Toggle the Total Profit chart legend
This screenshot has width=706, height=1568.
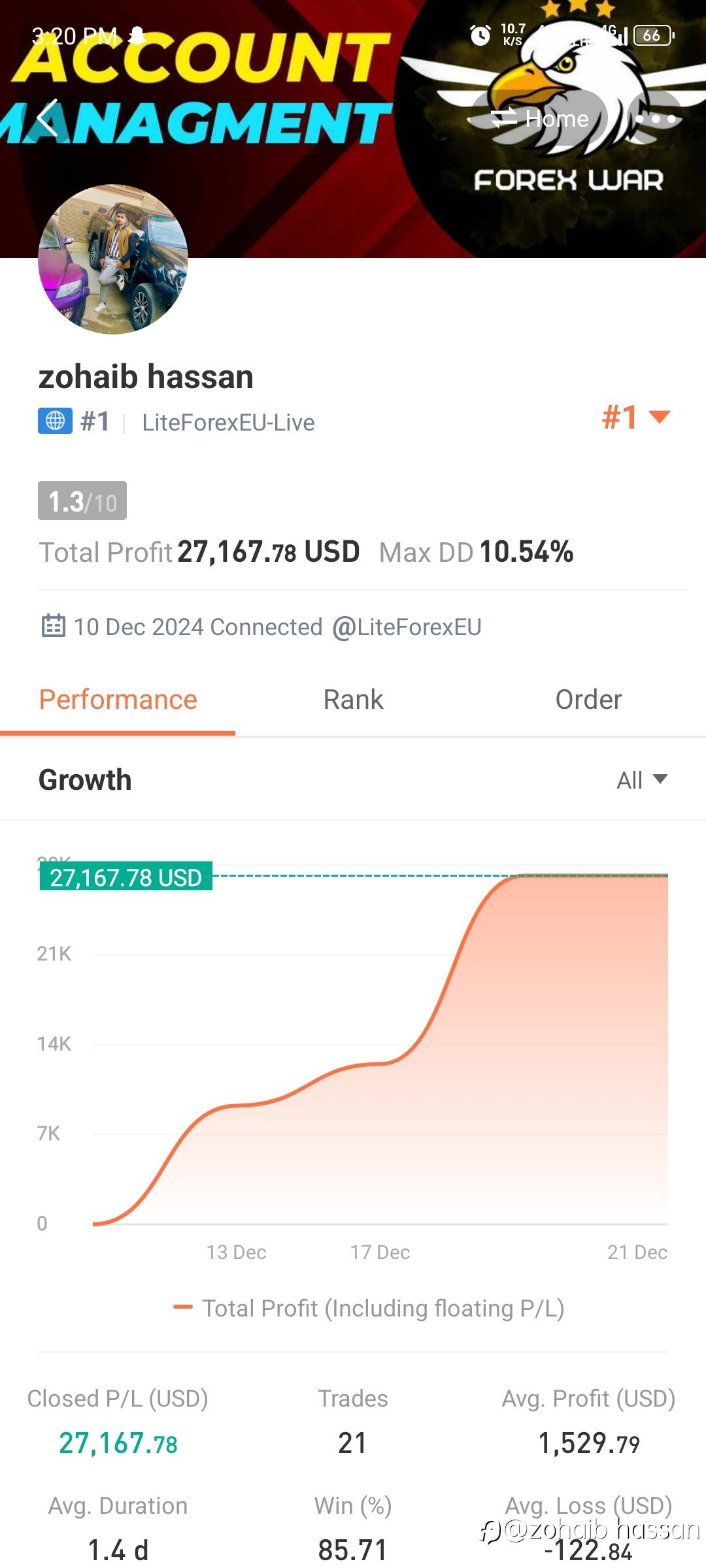click(369, 1308)
